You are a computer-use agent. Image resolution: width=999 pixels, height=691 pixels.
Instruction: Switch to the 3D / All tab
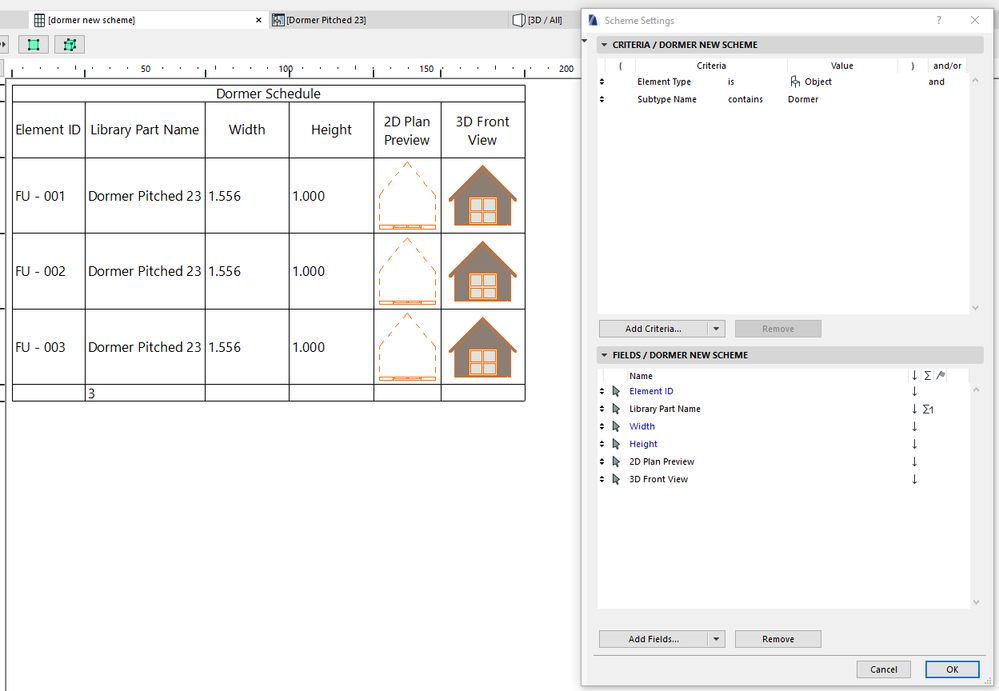pyautogui.click(x=545, y=20)
